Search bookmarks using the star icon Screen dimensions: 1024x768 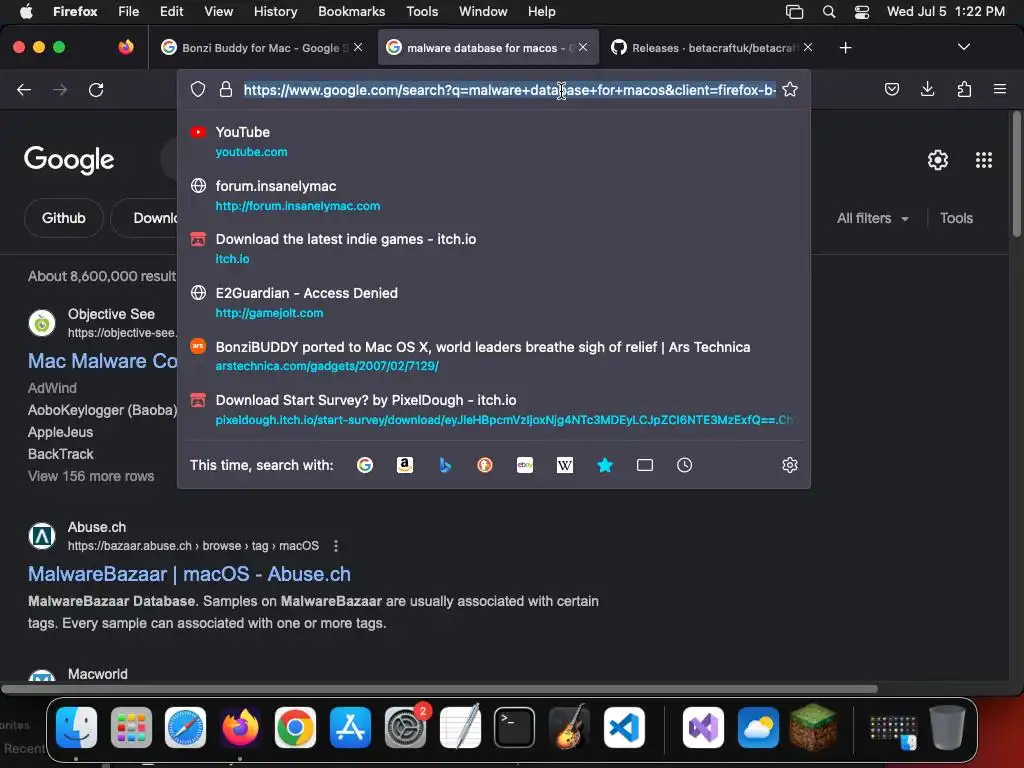click(605, 465)
